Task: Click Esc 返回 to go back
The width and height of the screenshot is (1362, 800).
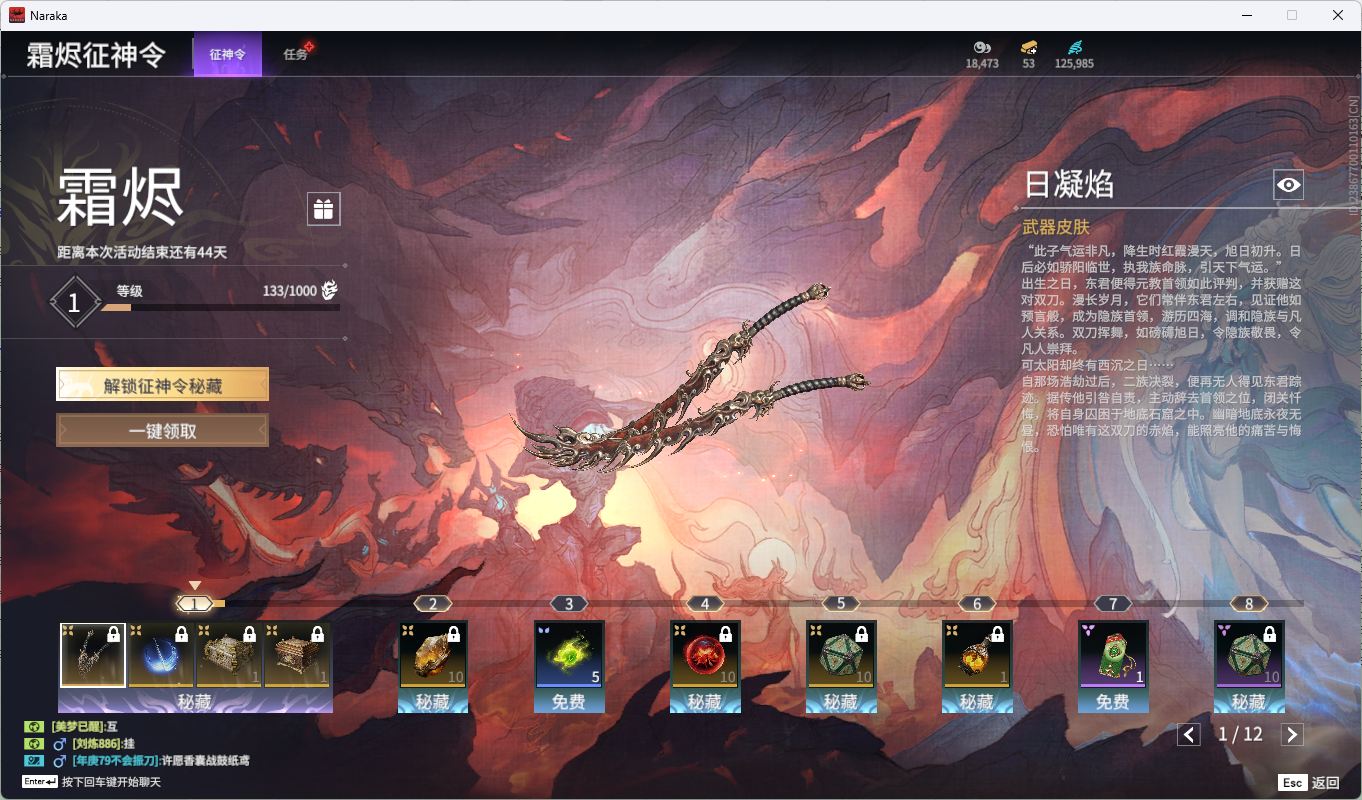Action: coord(1309,783)
